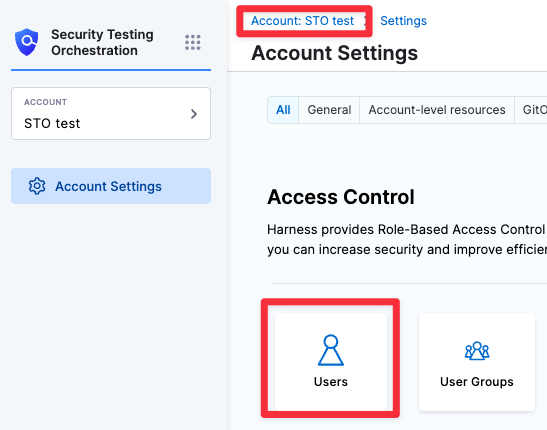Viewport: 547px width, 430px height.
Task: Open the Users card
Action: click(331, 362)
